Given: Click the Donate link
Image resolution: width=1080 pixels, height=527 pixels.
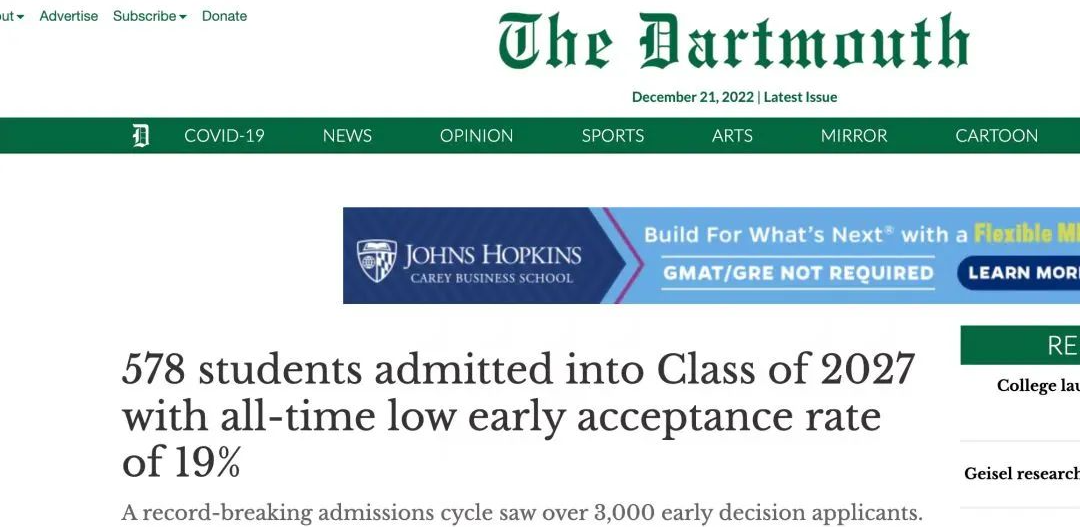Looking at the screenshot, I should pyautogui.click(x=225, y=16).
